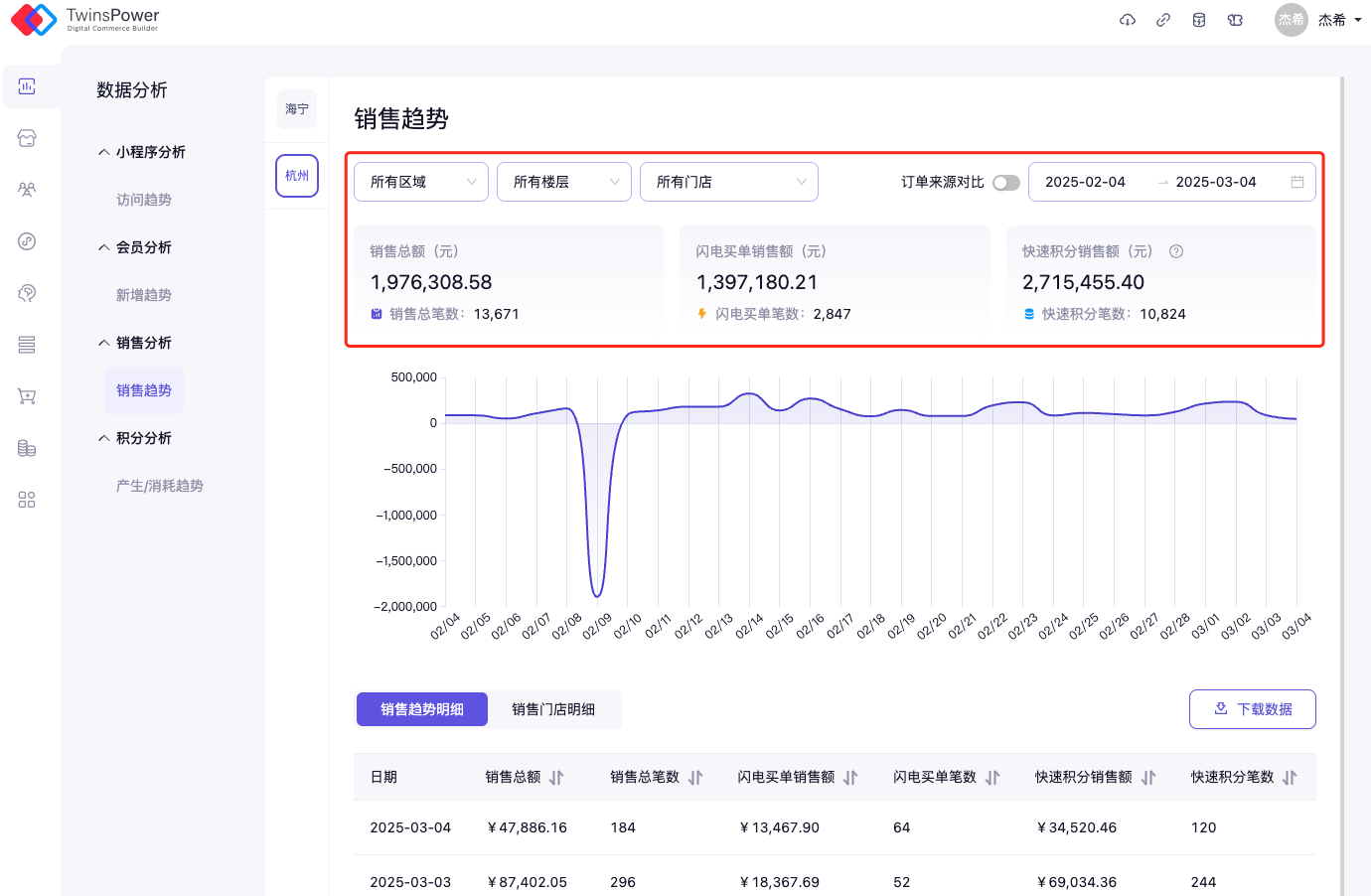The image size is (1371, 896).
Task: Click the help icon beside 快速积分销售额
Action: pyautogui.click(x=1176, y=251)
